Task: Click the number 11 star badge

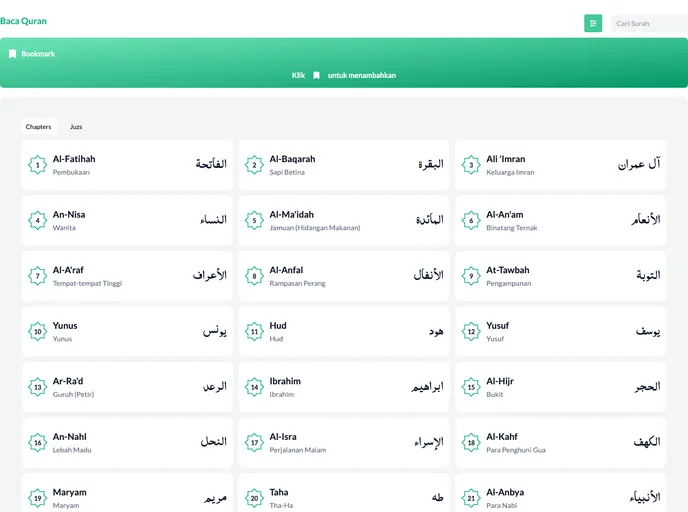Action: (x=254, y=332)
